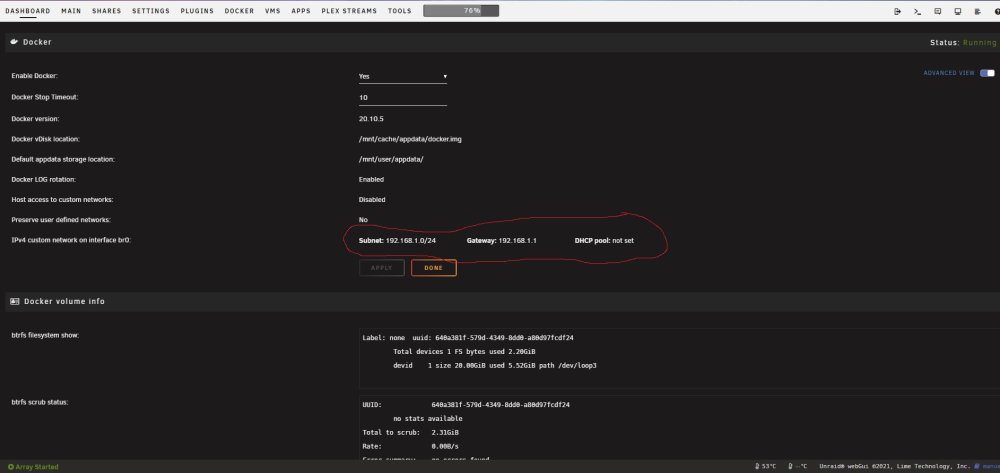This screenshot has width=1000, height=473.
Task: Click the Apply button
Action: click(381, 268)
